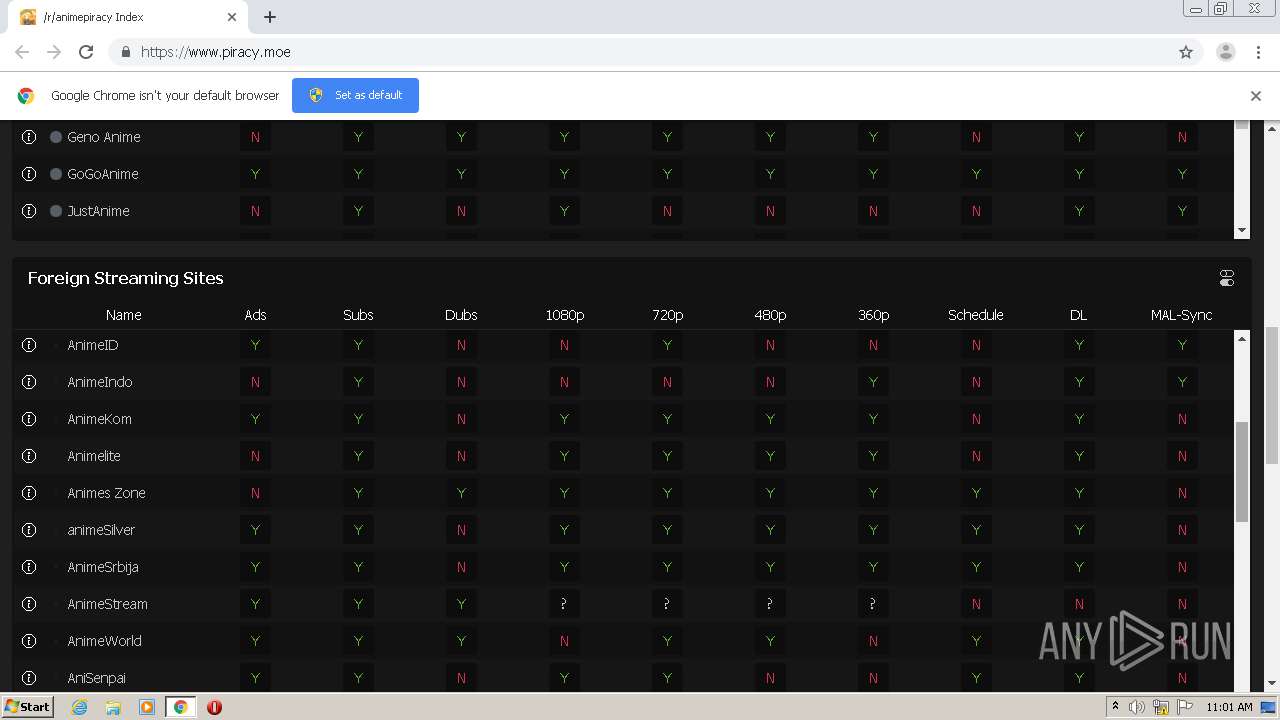Open info icon for animeSilver

29,530
